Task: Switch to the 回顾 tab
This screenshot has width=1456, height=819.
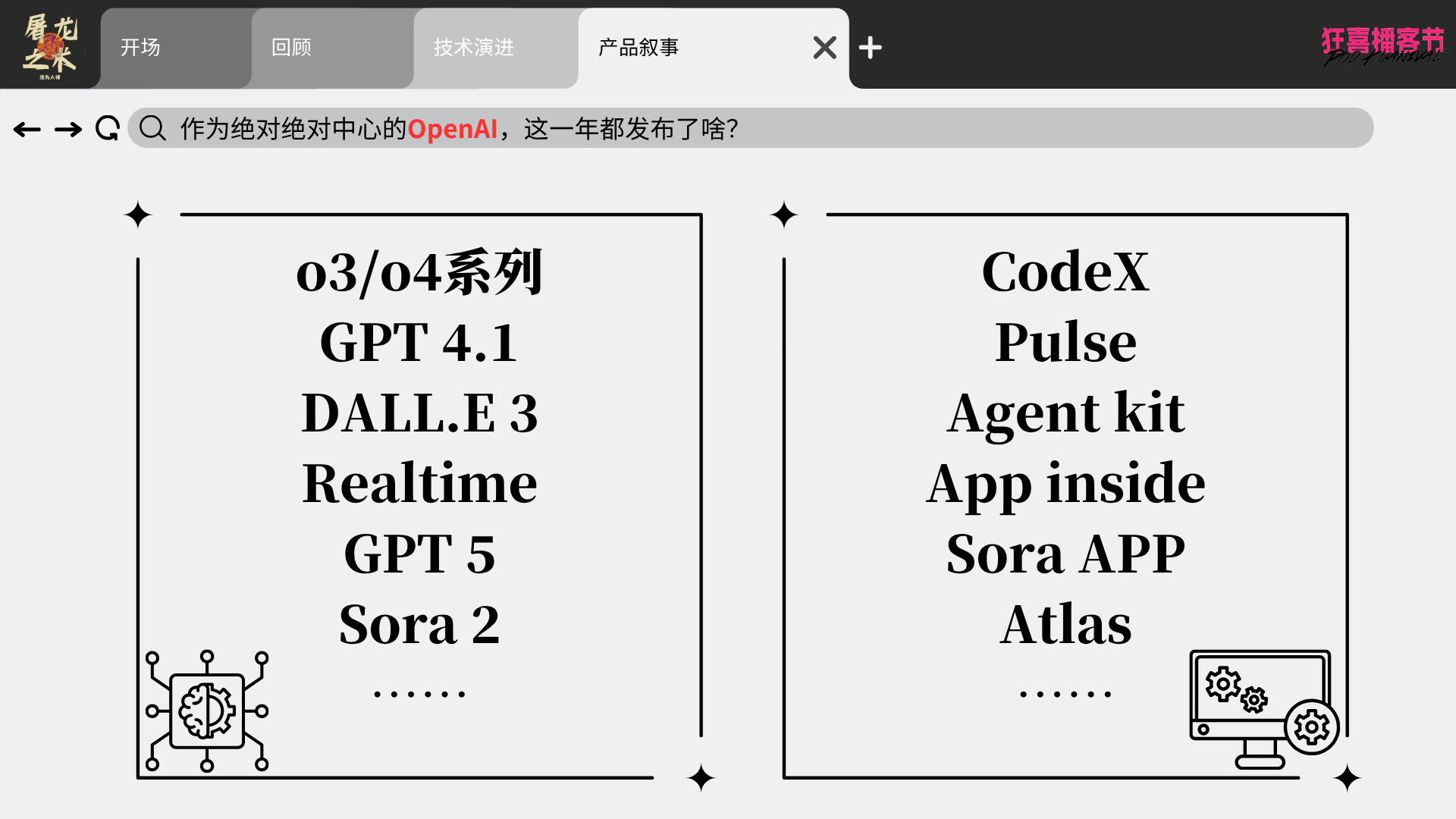Action: [292, 48]
